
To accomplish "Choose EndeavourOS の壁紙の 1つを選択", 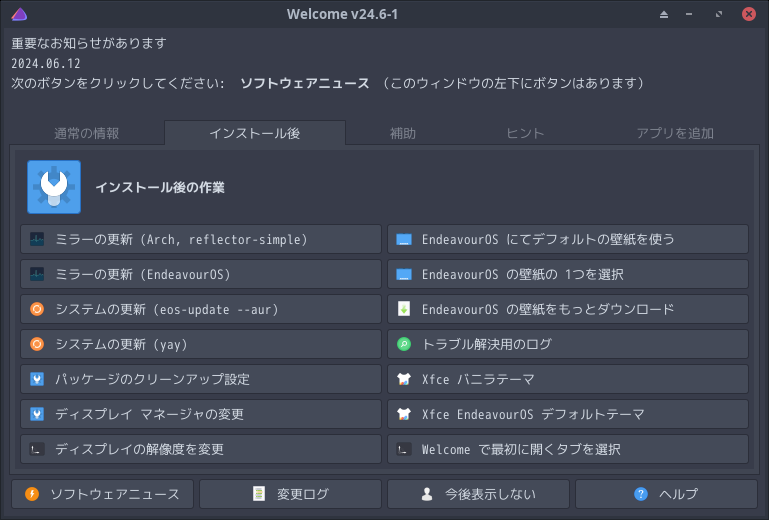I will click(568, 274).
